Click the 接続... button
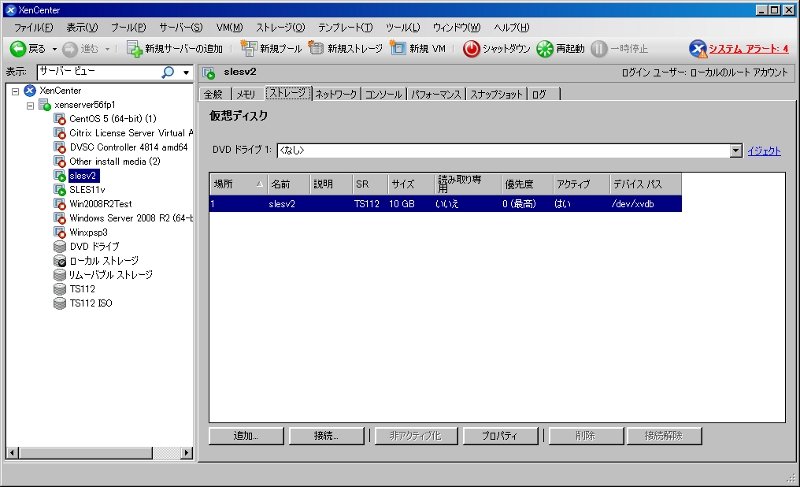Image resolution: width=800 pixels, height=487 pixels. [x=327, y=436]
